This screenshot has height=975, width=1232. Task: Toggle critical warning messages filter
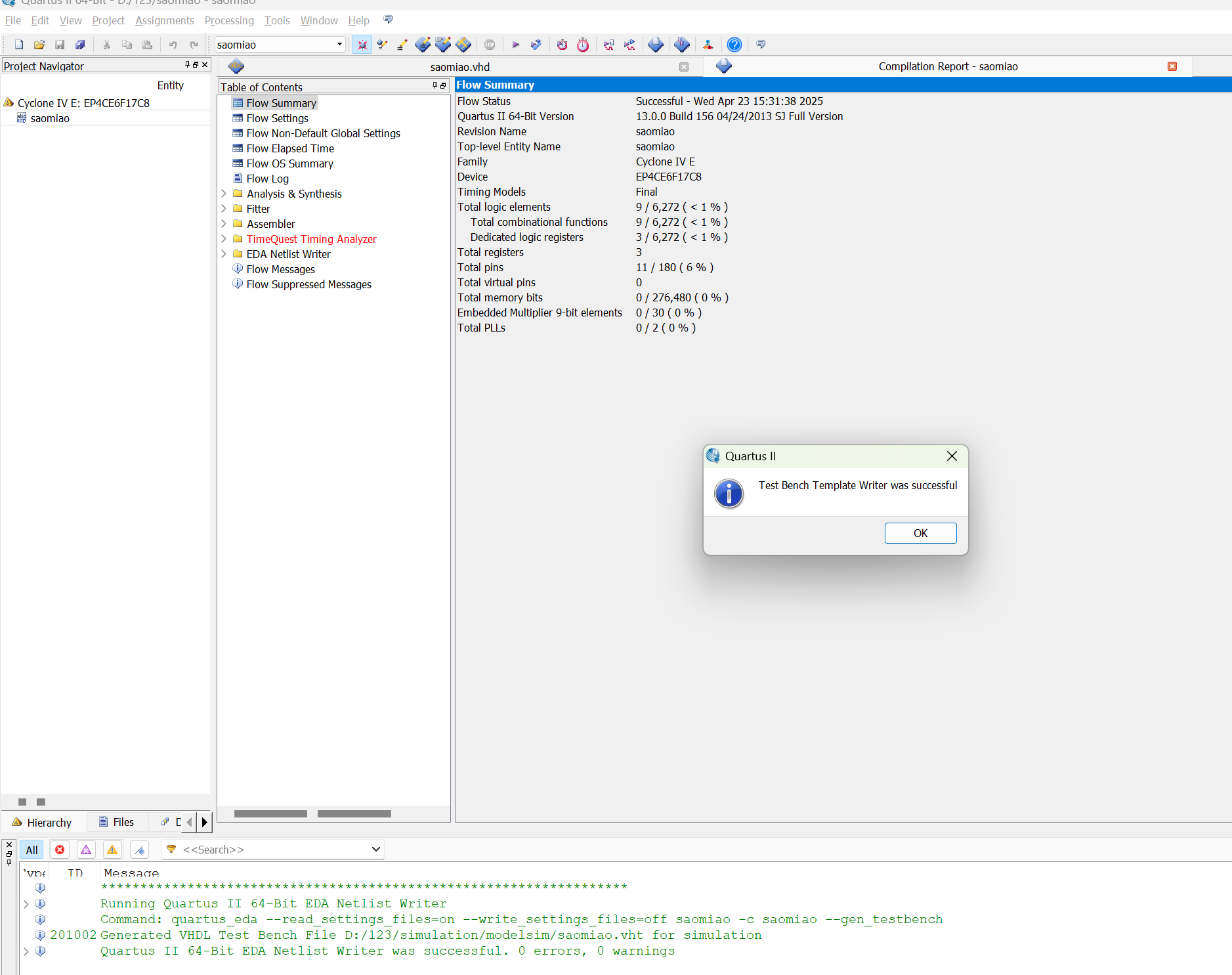click(x=86, y=850)
